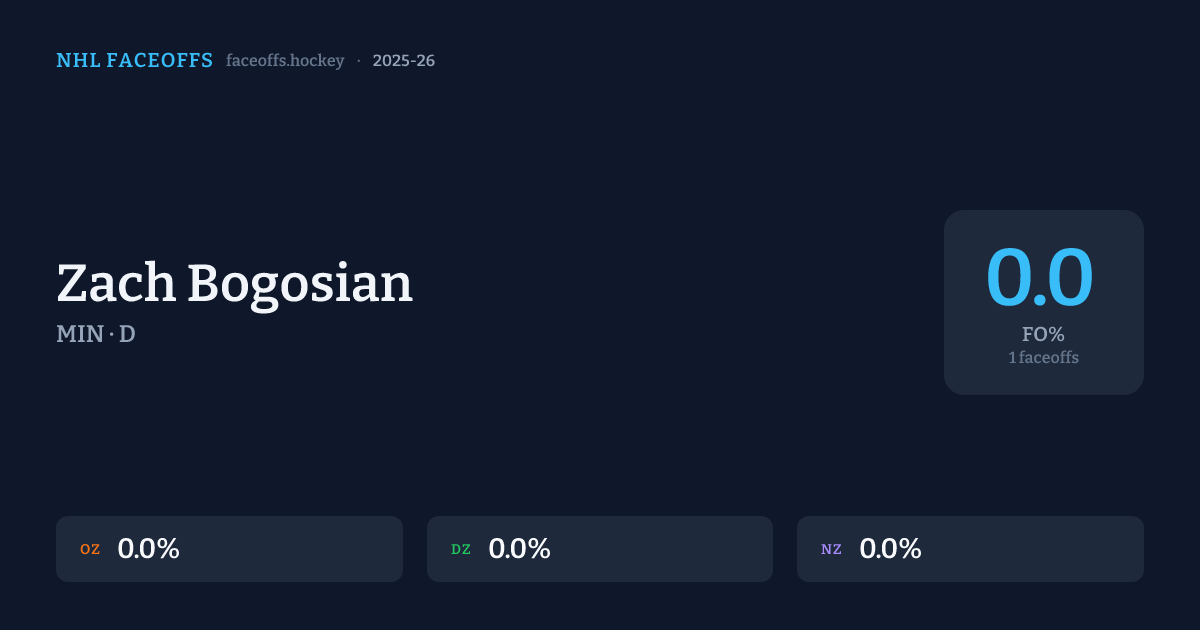Click the D position letter

(x=127, y=334)
